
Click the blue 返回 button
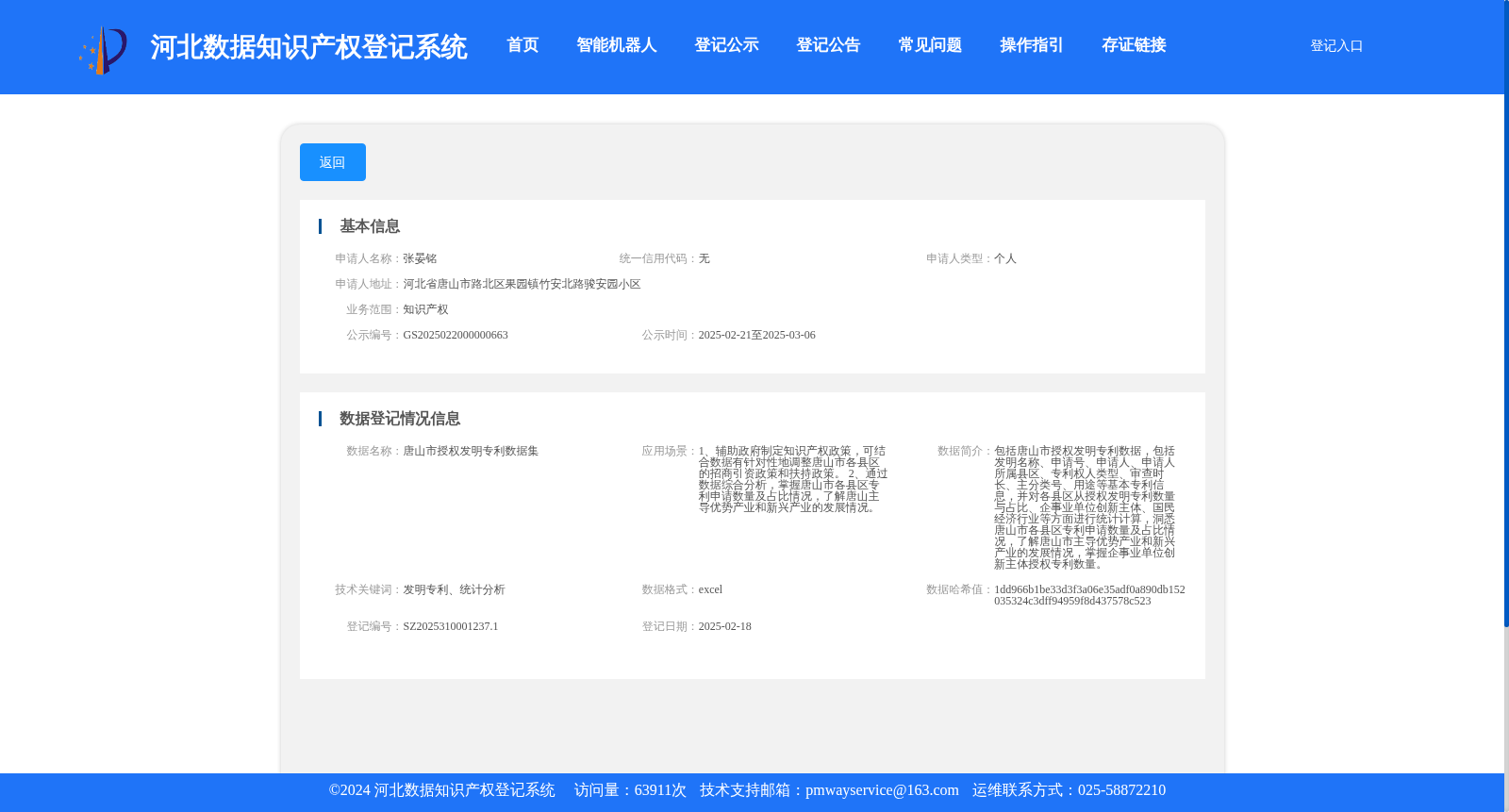click(333, 162)
